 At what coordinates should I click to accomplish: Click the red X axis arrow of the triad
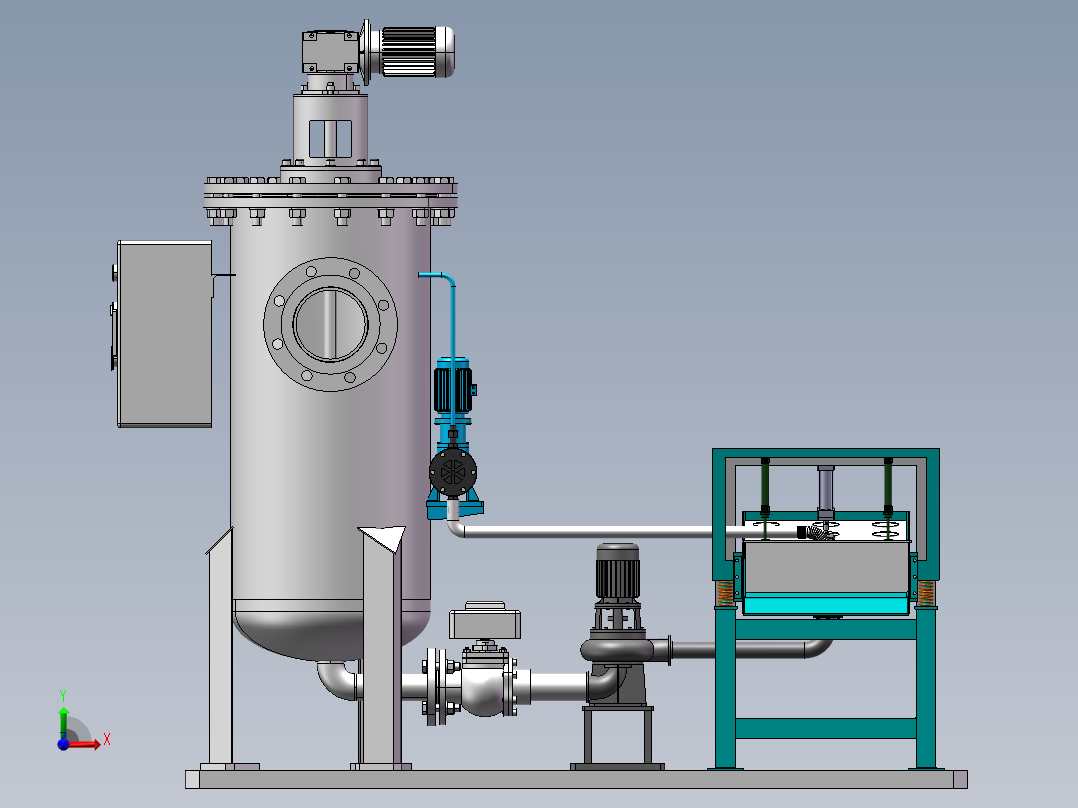85,744
